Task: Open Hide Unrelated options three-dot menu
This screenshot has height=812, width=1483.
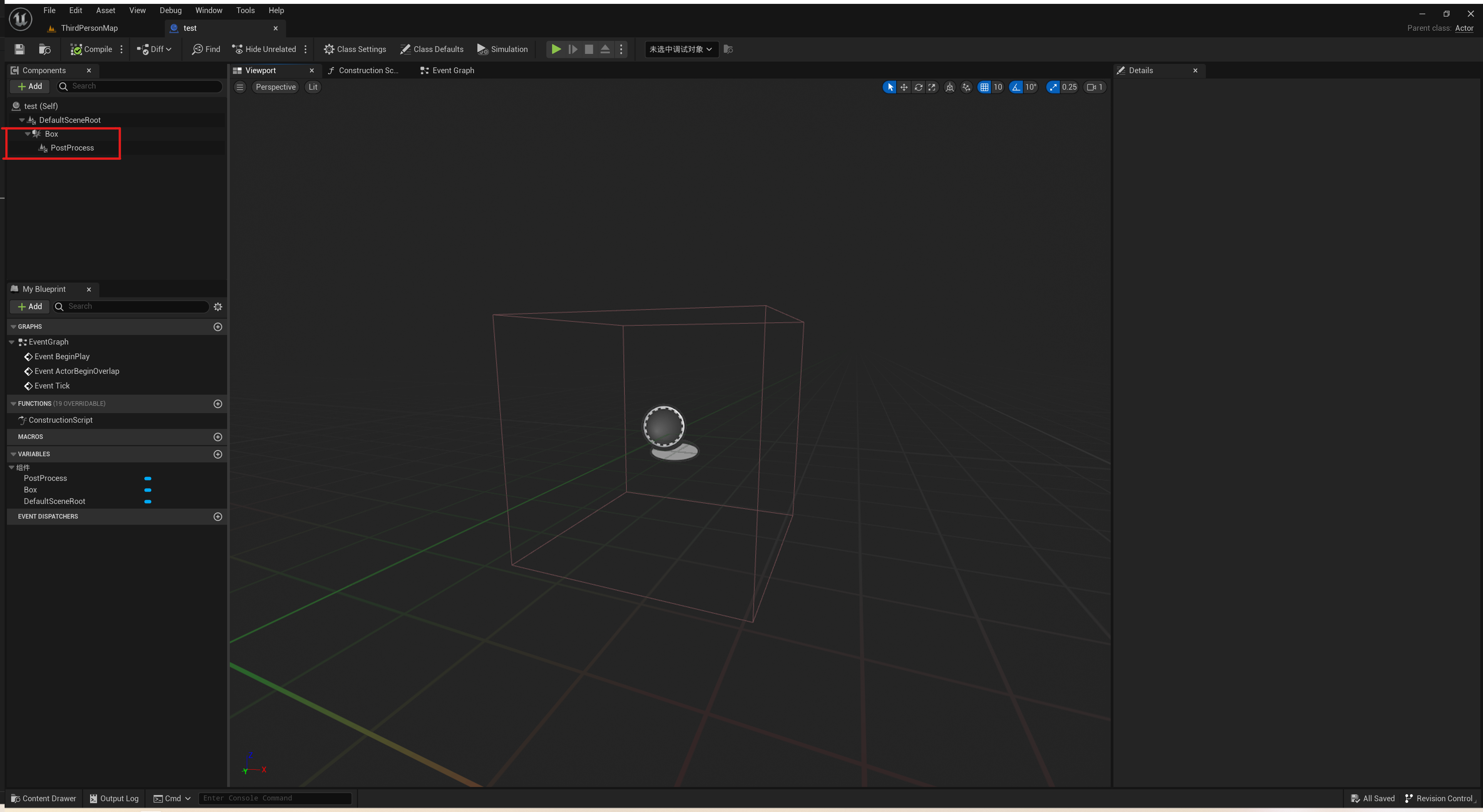Action: 306,50
